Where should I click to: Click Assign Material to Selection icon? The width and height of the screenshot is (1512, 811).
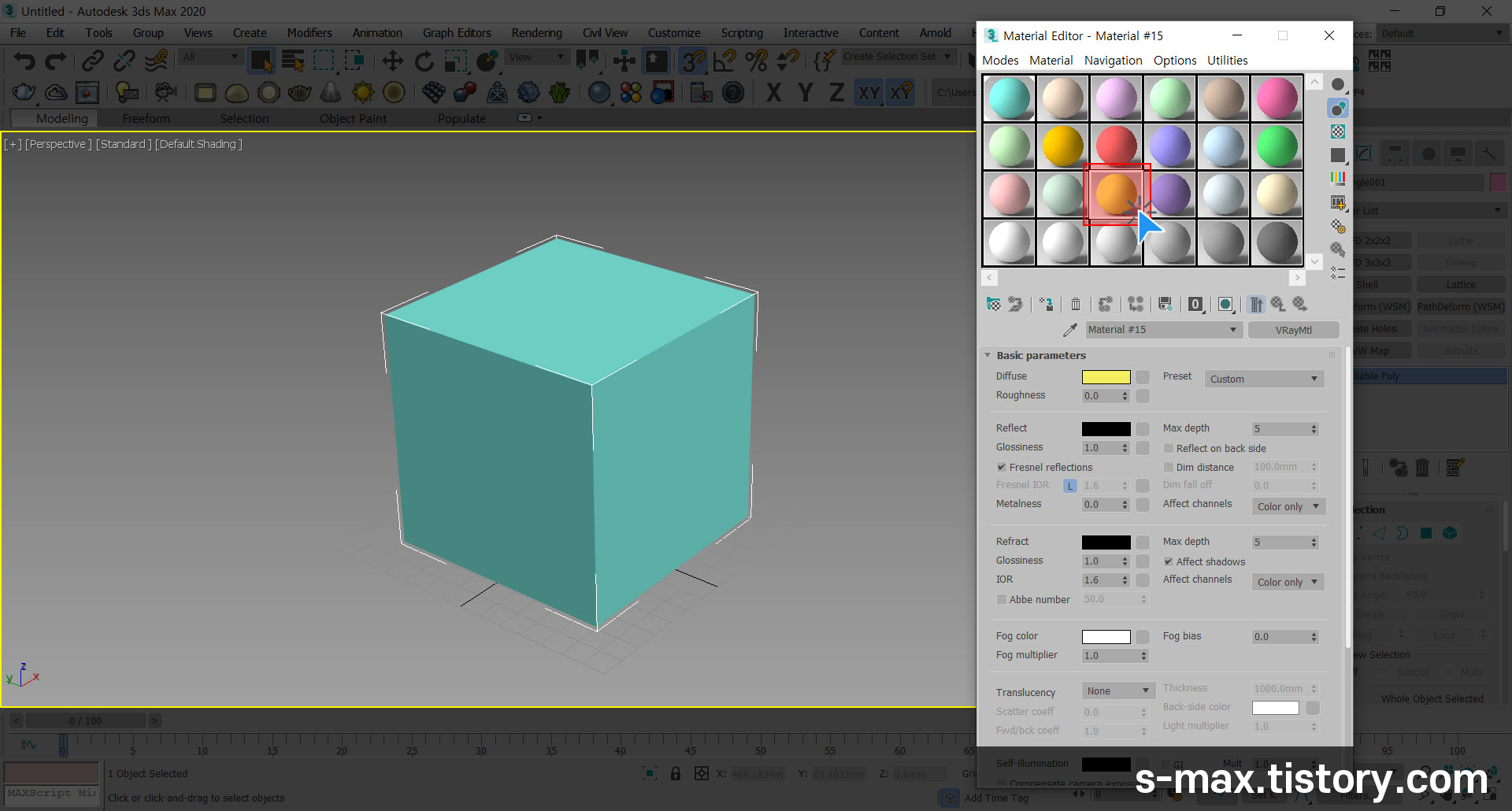pyautogui.click(x=1046, y=304)
